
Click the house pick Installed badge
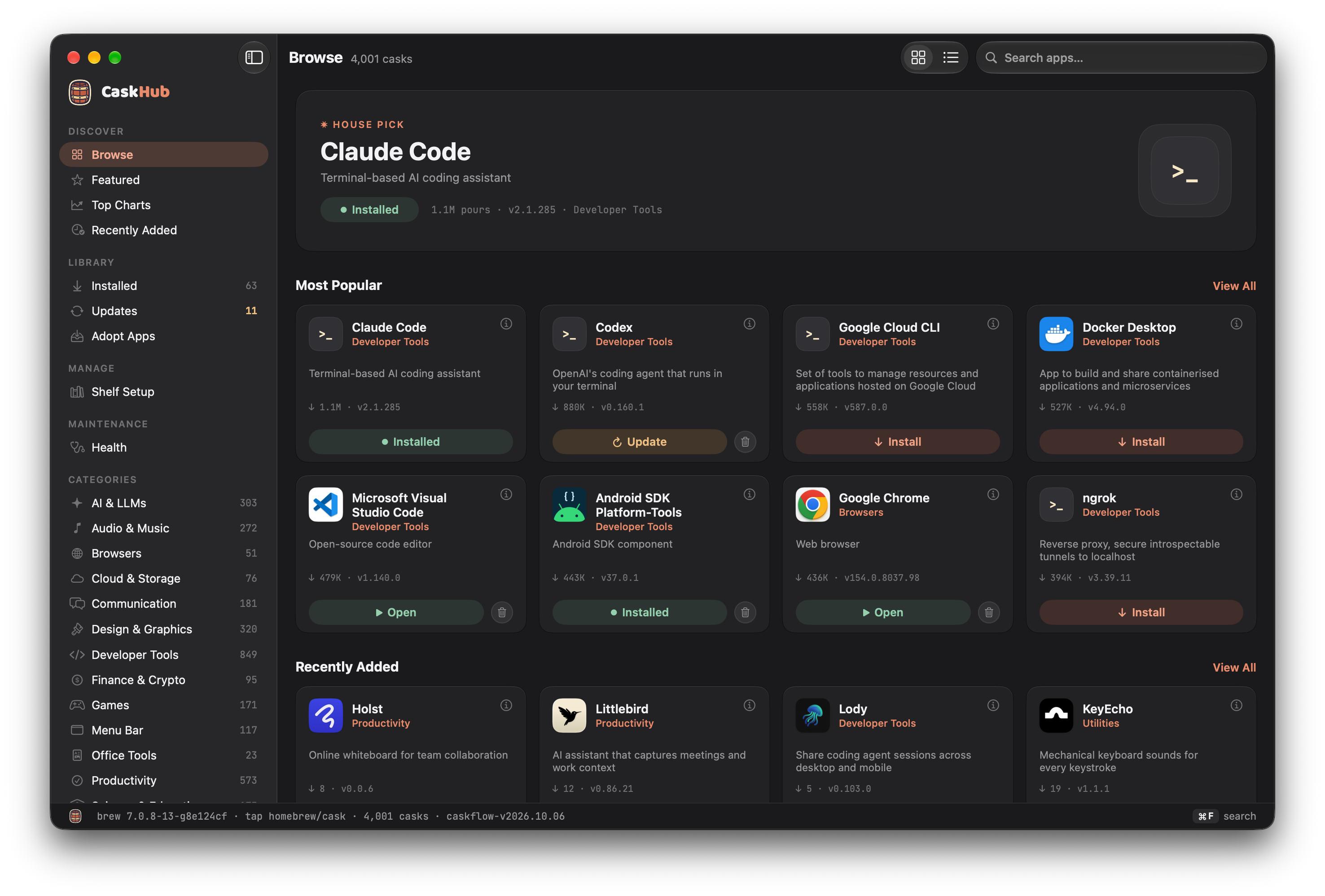[x=369, y=210]
